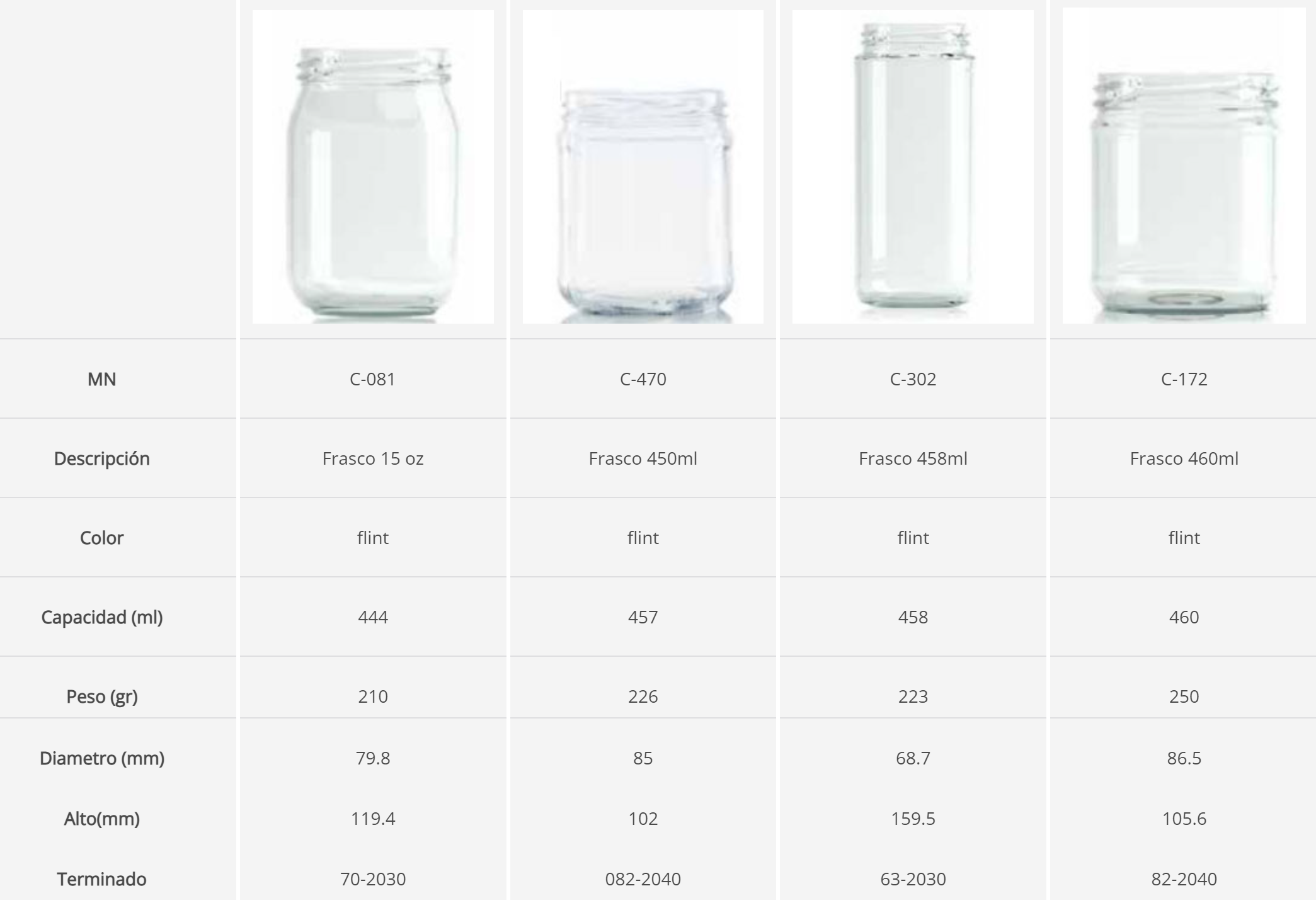Select the "Terminado" row header
Viewport: 1316px width, 903px height.
point(102,879)
